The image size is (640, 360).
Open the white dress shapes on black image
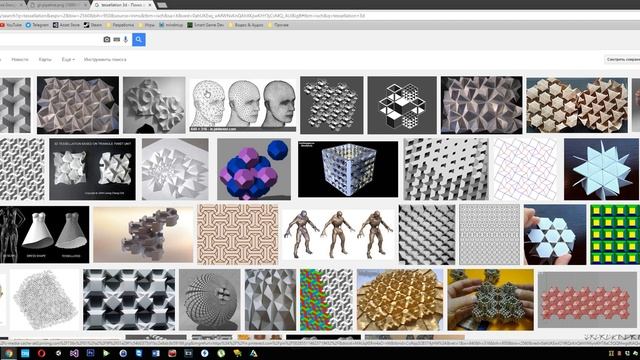[44, 234]
